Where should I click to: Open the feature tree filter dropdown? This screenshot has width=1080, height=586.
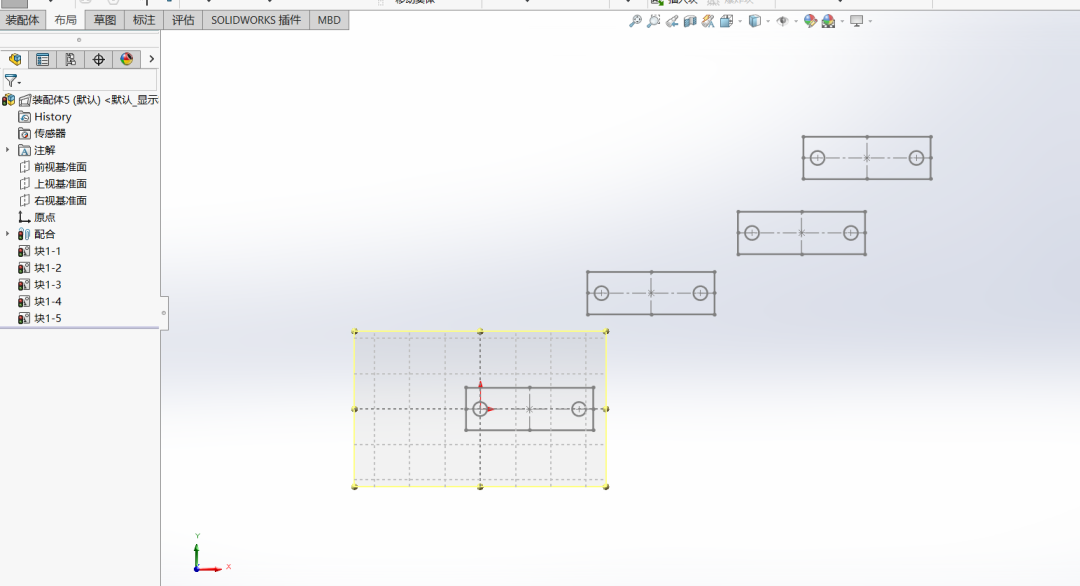pos(12,81)
